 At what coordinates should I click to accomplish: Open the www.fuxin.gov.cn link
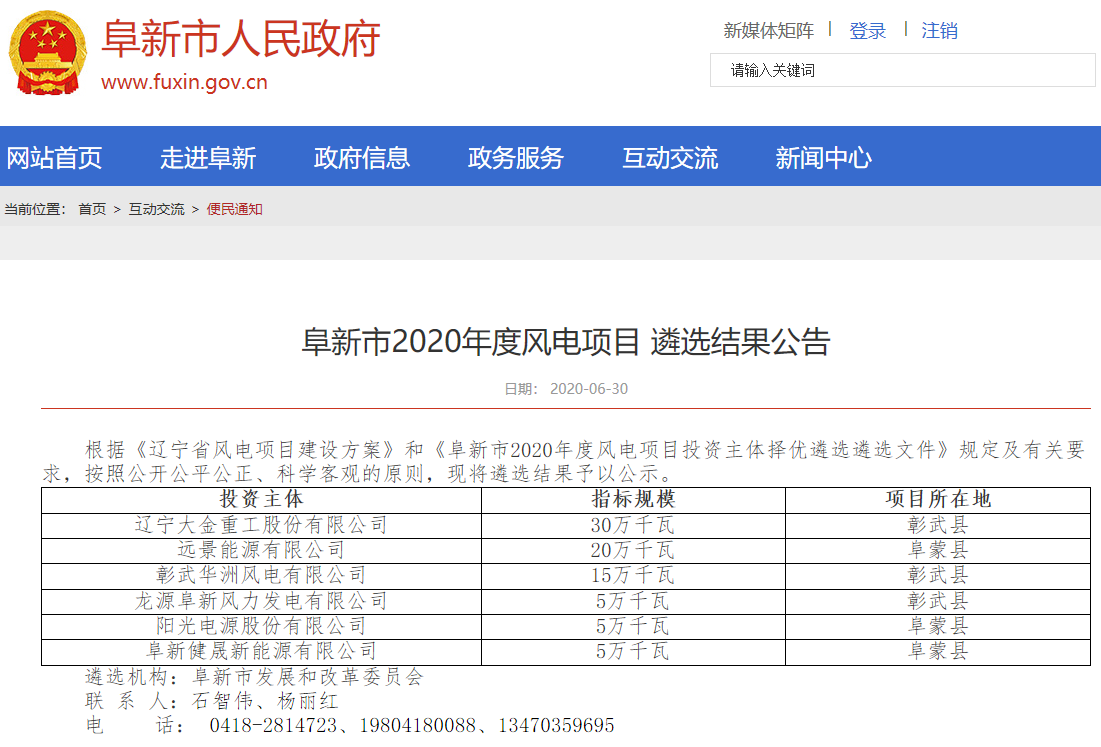coord(184,82)
